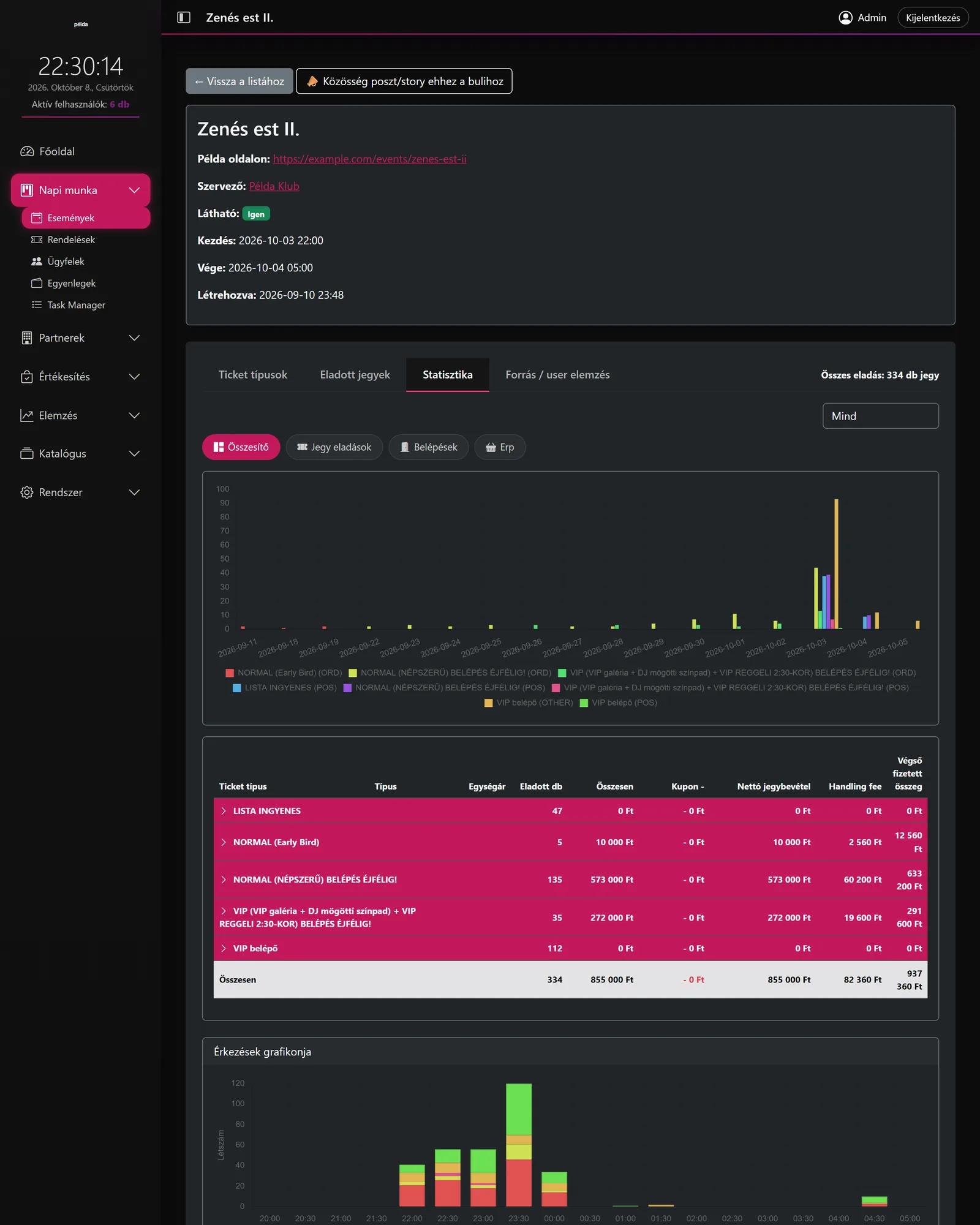Click the Értékesítés clipboard icon
The width and height of the screenshot is (980, 1225).
tap(27, 377)
